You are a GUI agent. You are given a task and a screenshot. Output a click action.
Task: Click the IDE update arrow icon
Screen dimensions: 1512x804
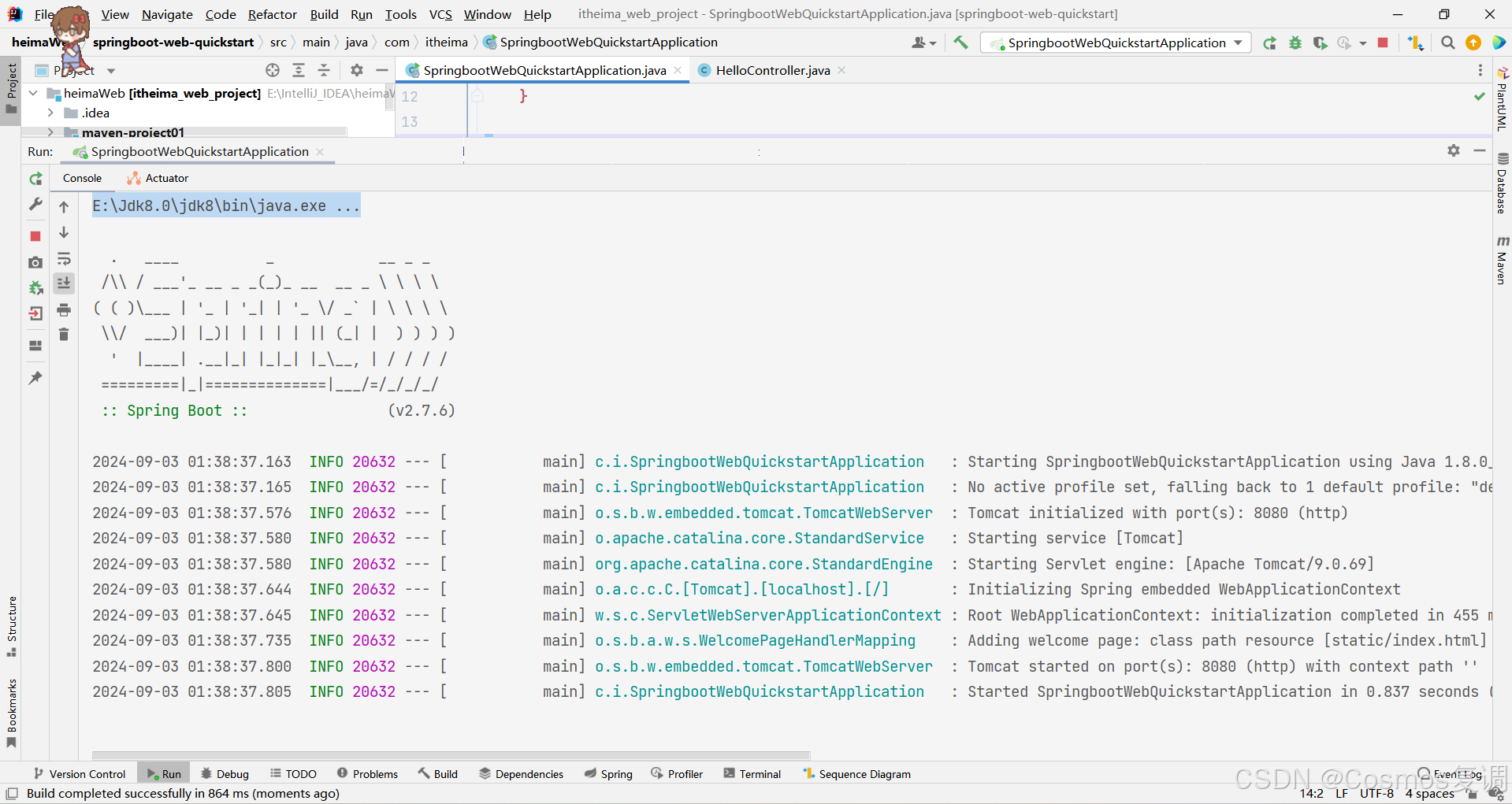pos(1473,43)
